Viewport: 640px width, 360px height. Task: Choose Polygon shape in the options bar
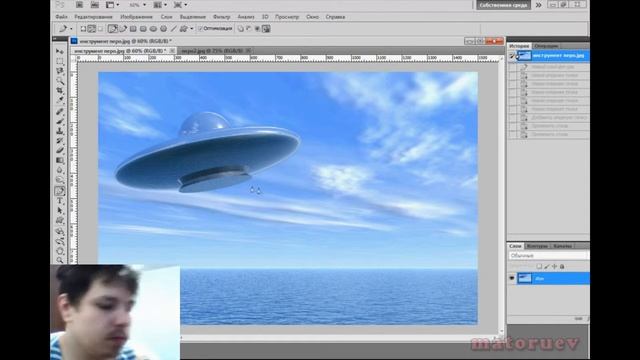coord(164,29)
